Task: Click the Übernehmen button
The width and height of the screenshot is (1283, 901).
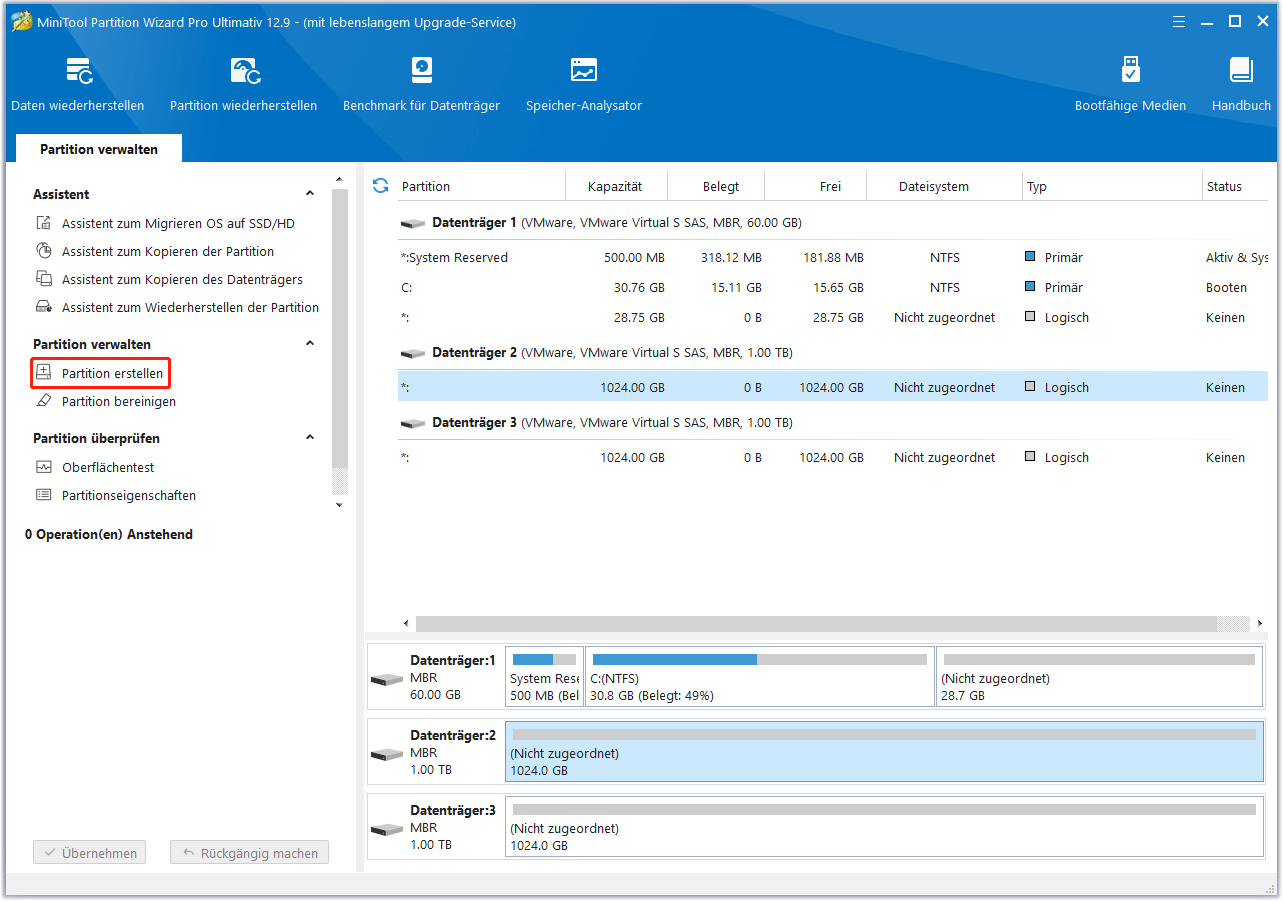Action: pos(90,853)
